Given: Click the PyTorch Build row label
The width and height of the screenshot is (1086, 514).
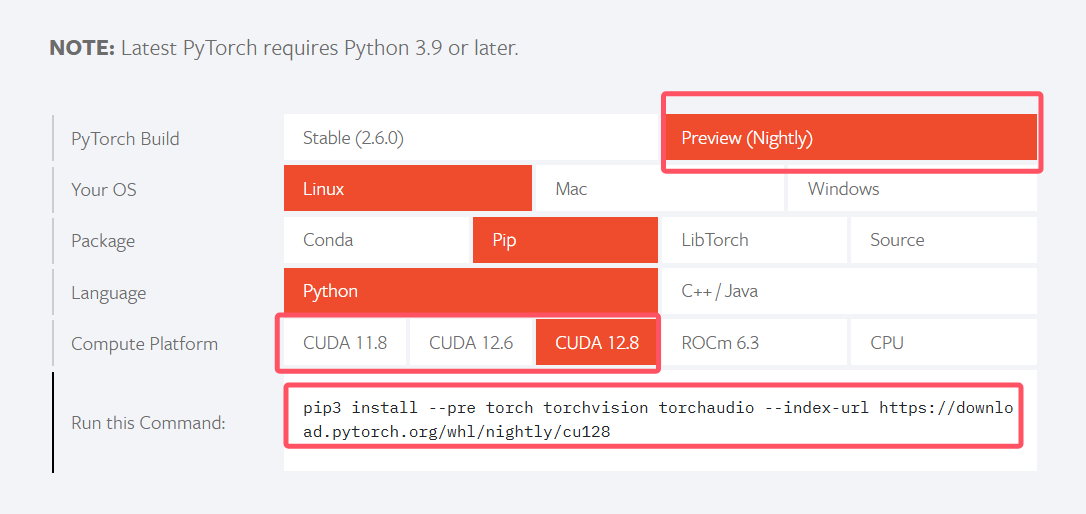Looking at the screenshot, I should pos(125,139).
